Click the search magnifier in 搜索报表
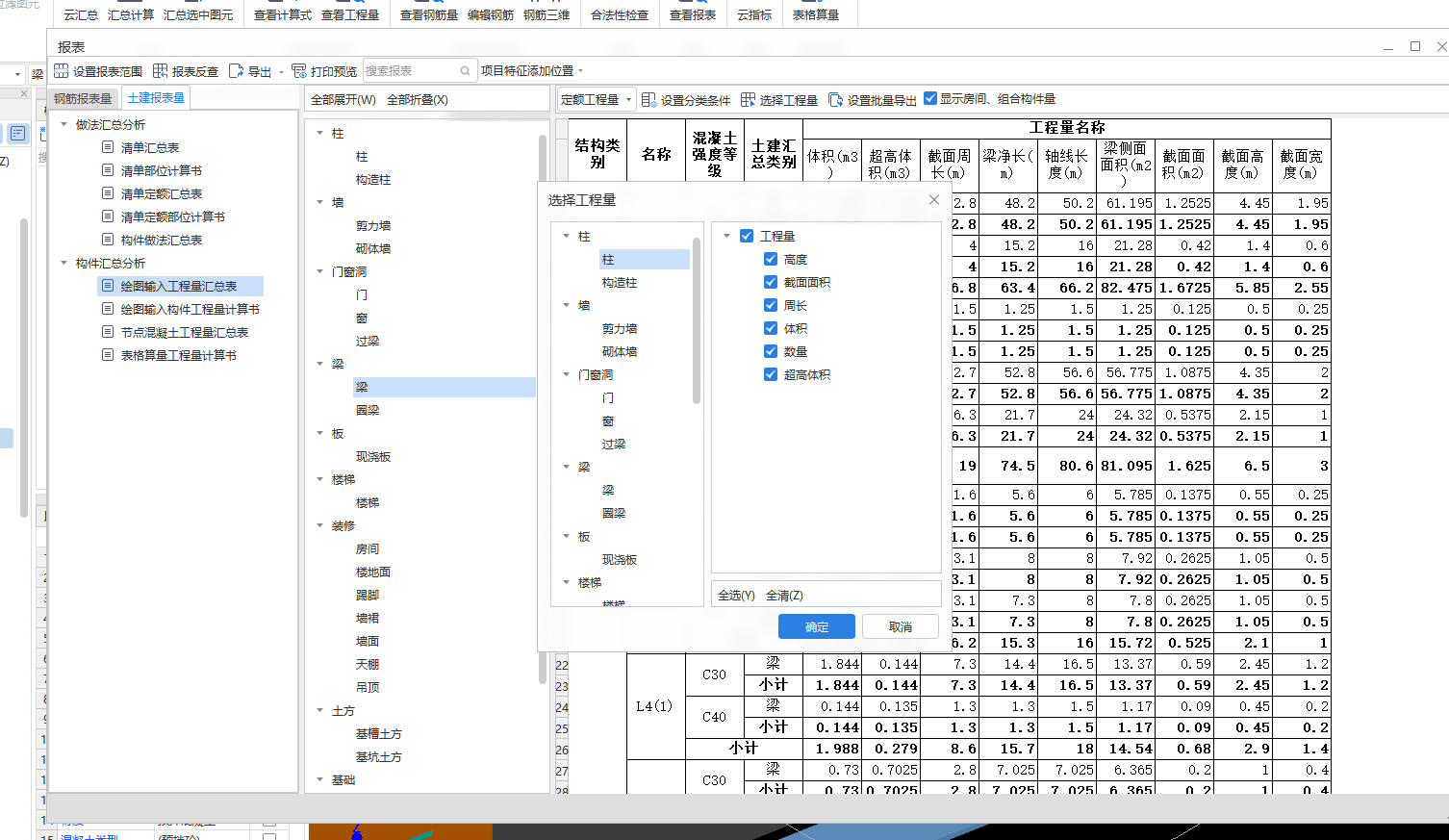The width and height of the screenshot is (1449, 840). pyautogui.click(x=466, y=71)
